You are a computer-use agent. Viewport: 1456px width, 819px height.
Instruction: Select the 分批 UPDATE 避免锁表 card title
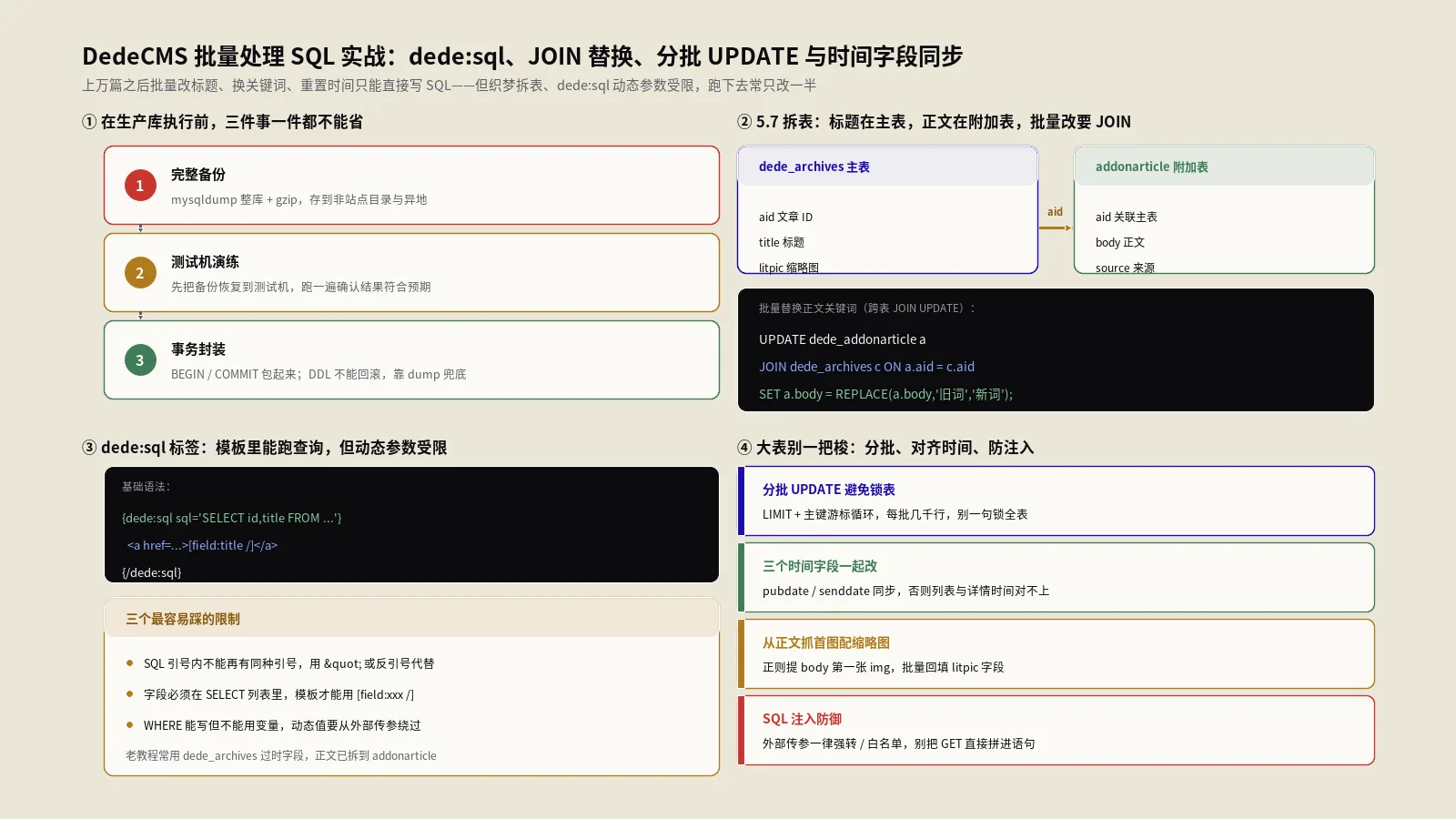[x=828, y=490]
